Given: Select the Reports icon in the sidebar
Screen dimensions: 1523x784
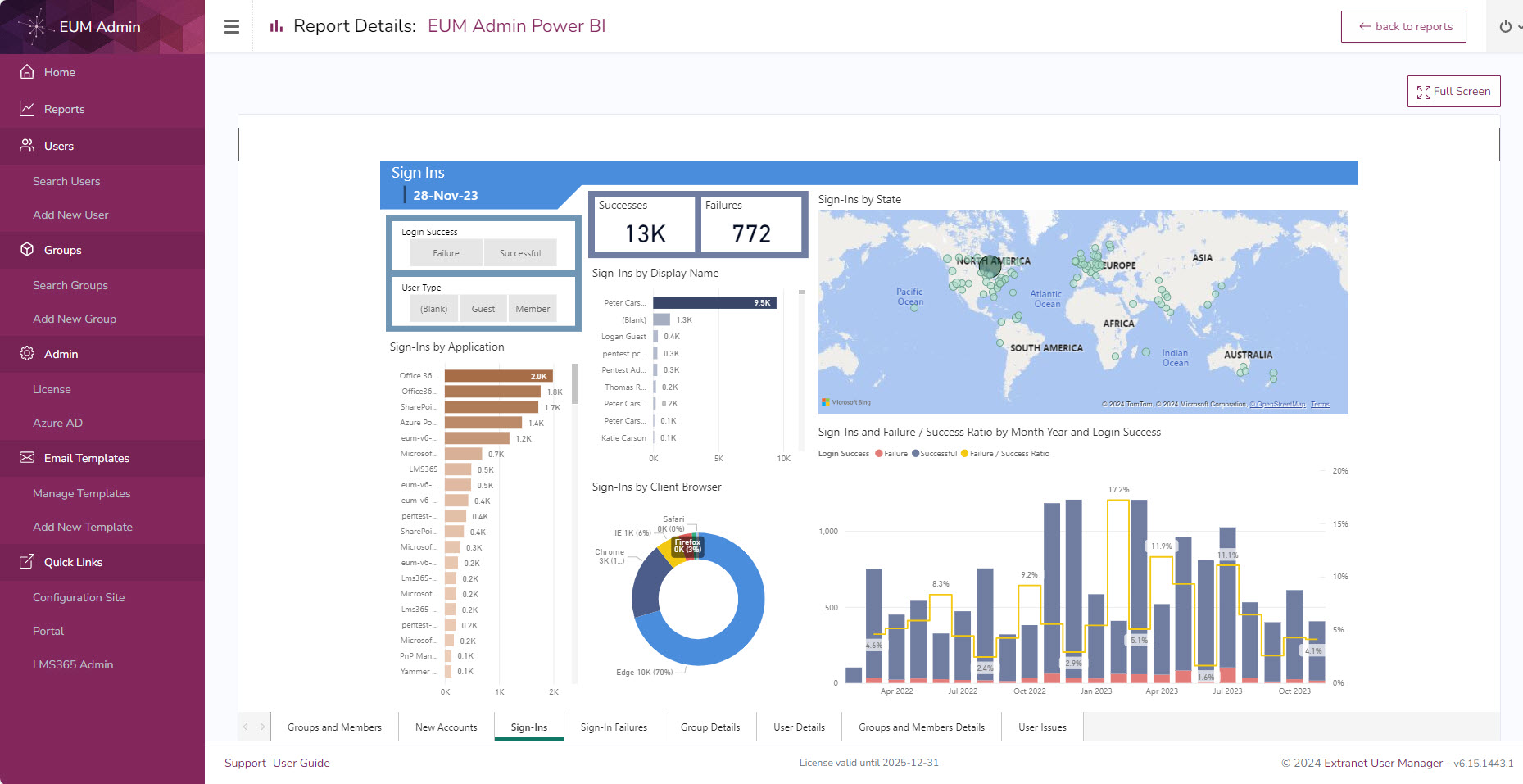Looking at the screenshot, I should 26,108.
